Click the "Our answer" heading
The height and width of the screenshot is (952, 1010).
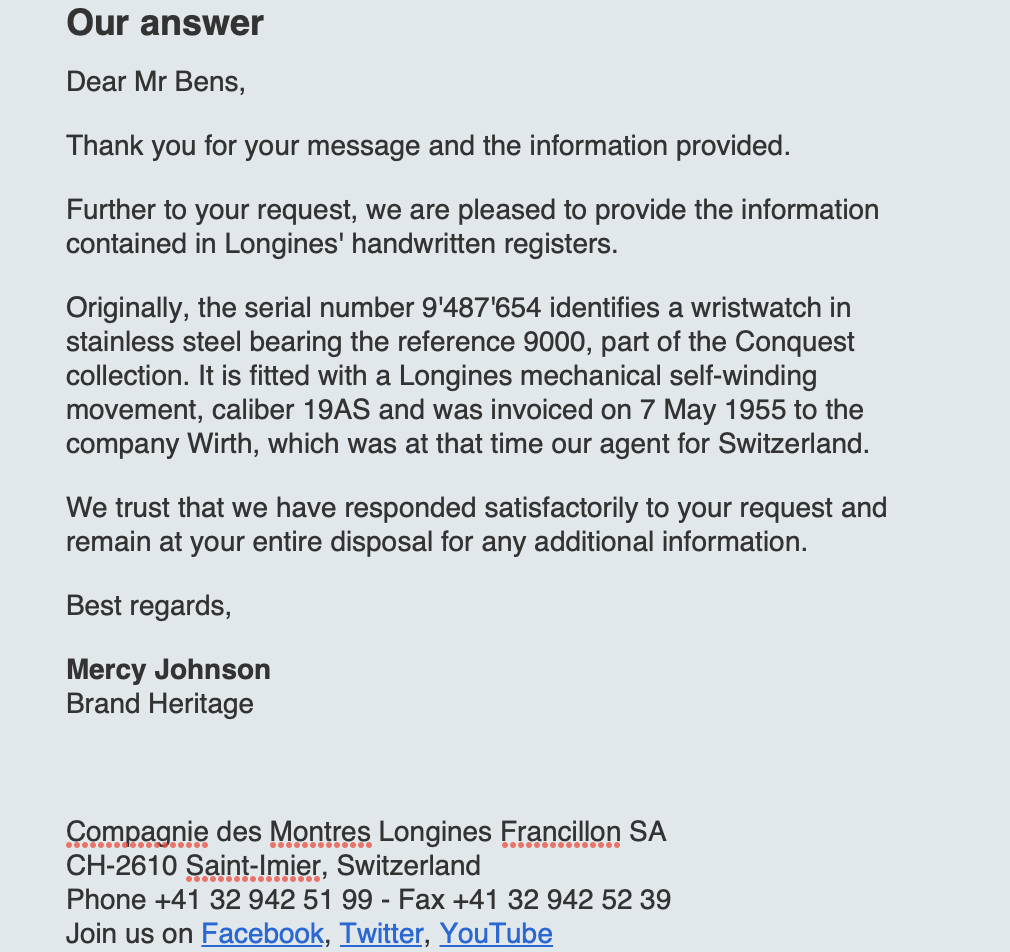coord(165,22)
